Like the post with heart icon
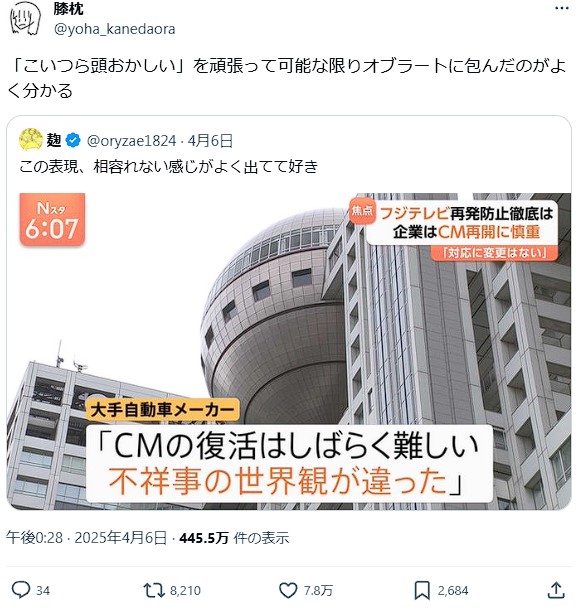This screenshot has width=580, height=610. (x=288, y=590)
